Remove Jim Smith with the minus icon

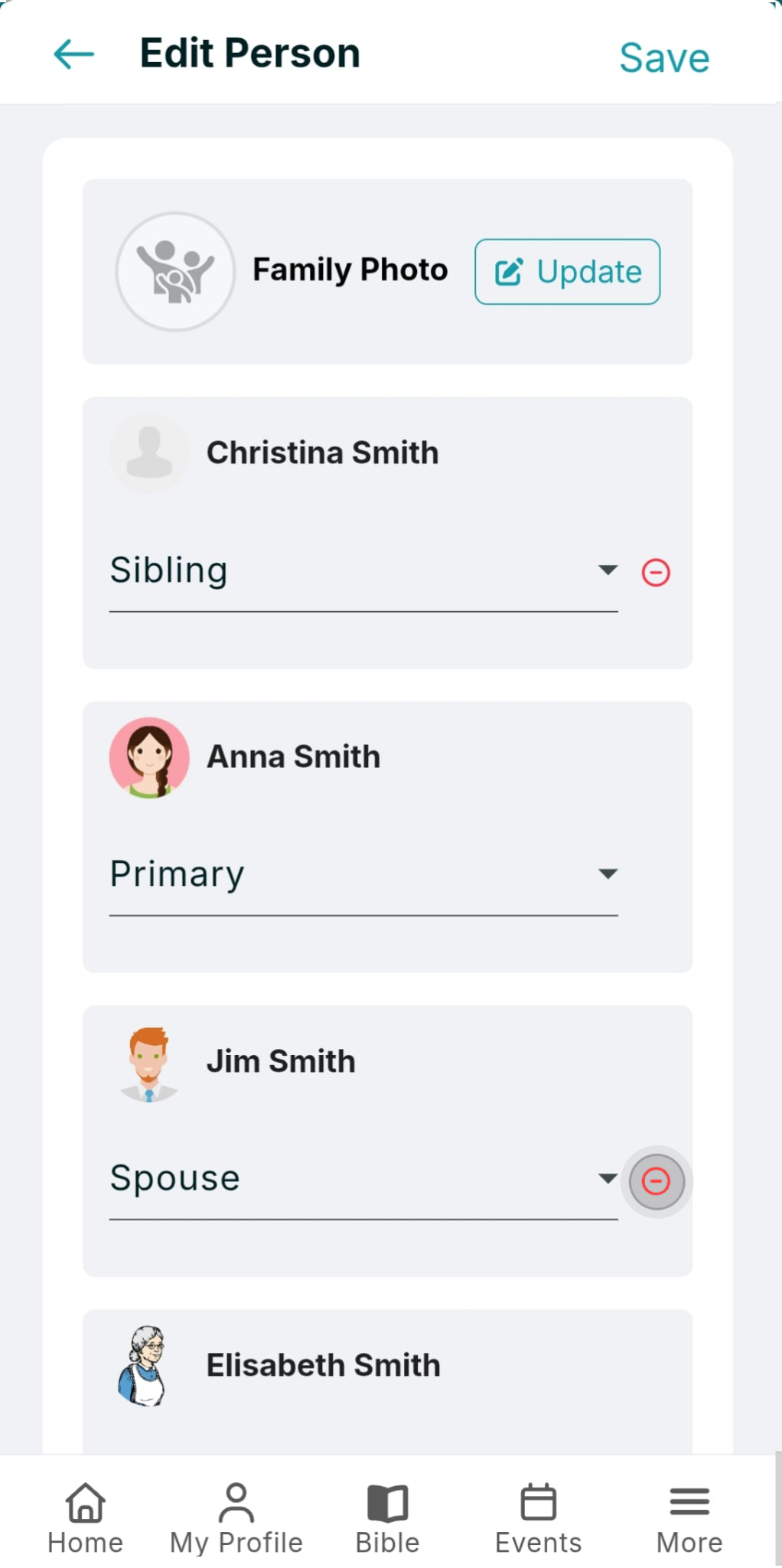(x=656, y=1181)
